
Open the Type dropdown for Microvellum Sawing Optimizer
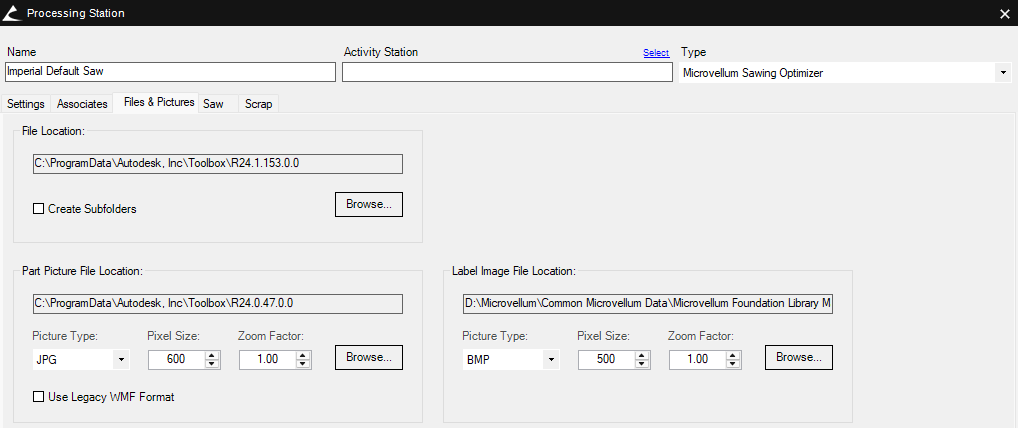tap(1002, 73)
